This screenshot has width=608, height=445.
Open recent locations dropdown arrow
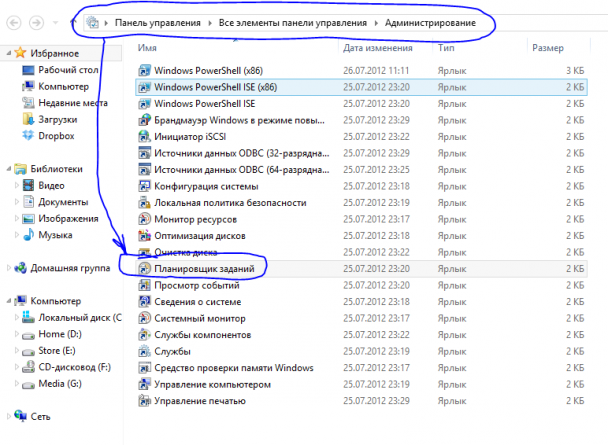pyautogui.click(x=55, y=23)
